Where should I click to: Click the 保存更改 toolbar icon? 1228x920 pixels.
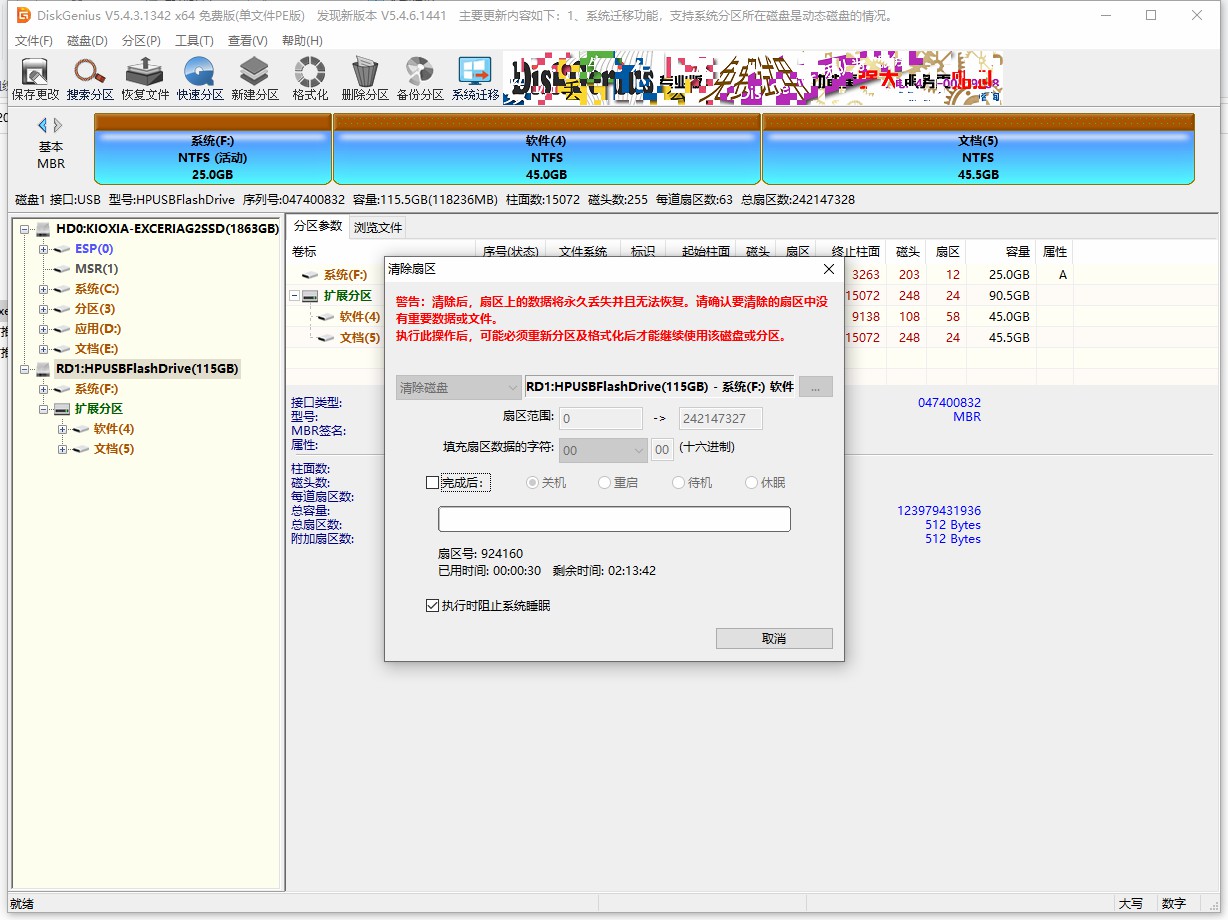coord(35,79)
